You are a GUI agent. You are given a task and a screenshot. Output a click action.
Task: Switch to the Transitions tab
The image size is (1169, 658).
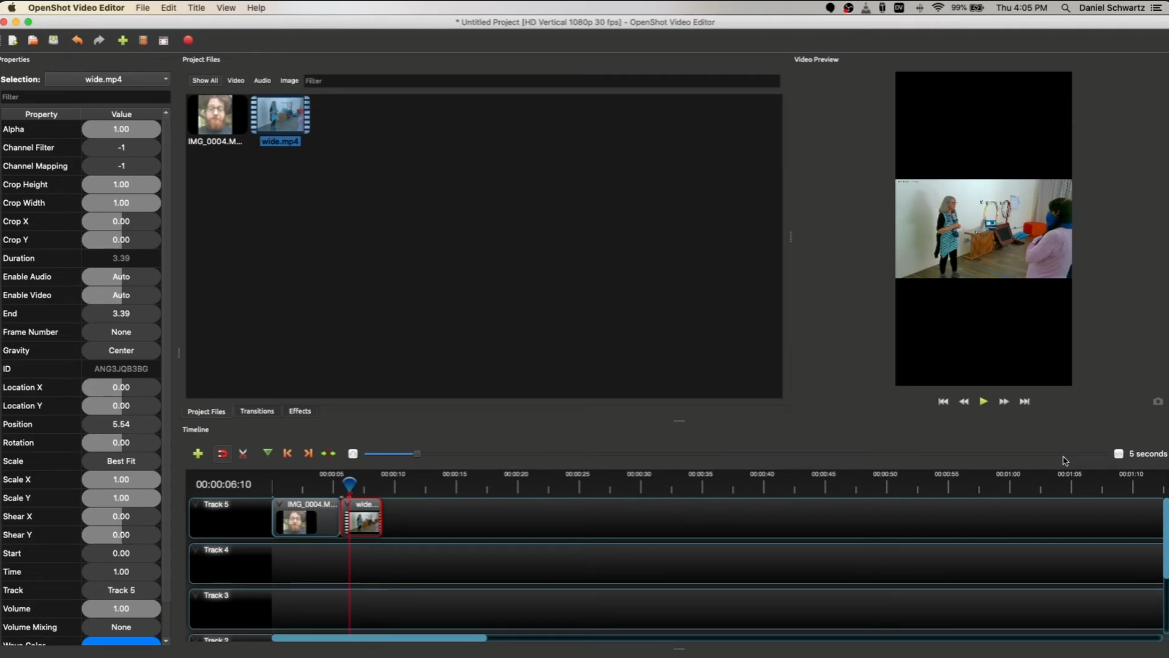[257, 411]
